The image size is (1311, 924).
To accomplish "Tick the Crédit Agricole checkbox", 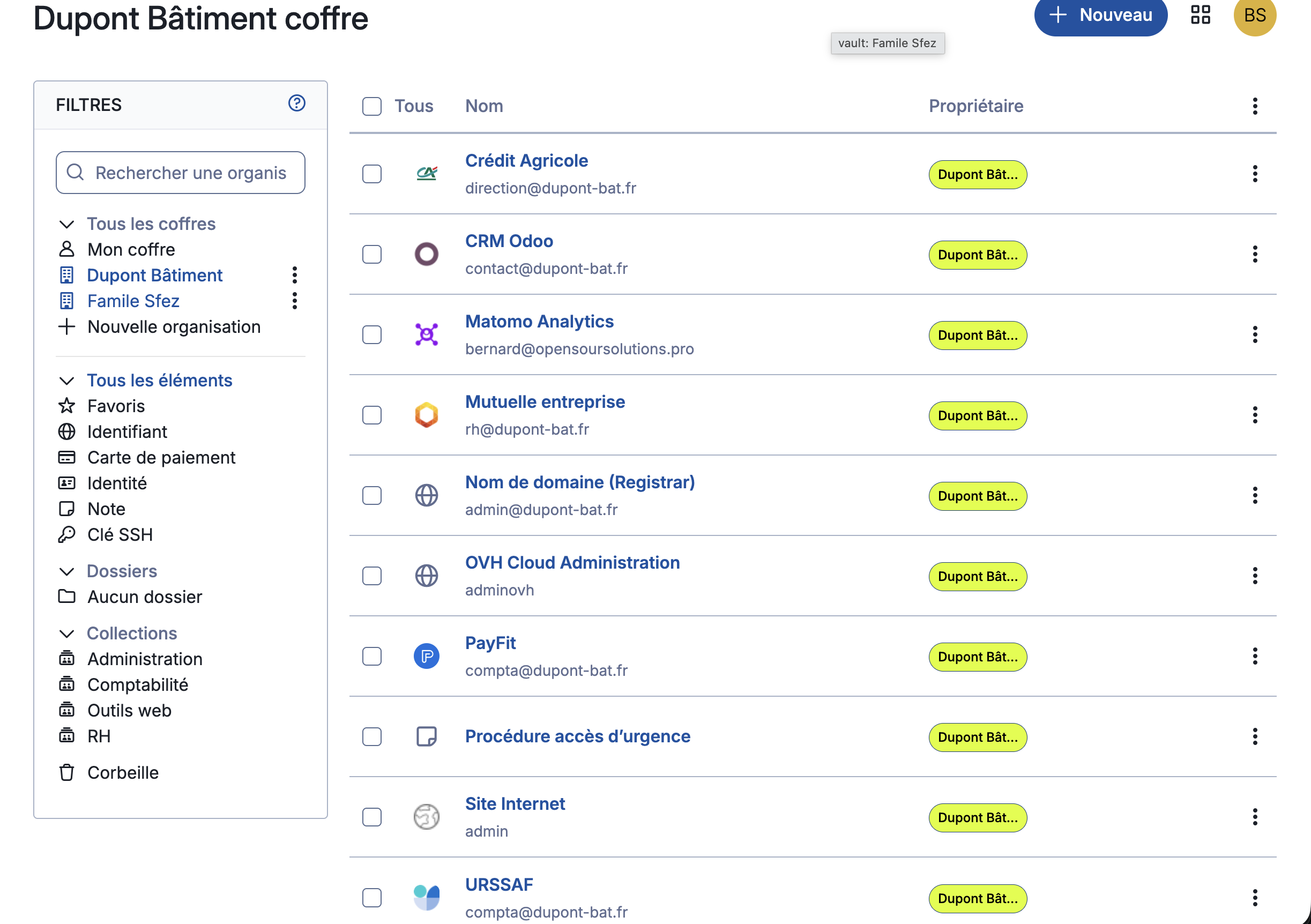I will pyautogui.click(x=372, y=174).
